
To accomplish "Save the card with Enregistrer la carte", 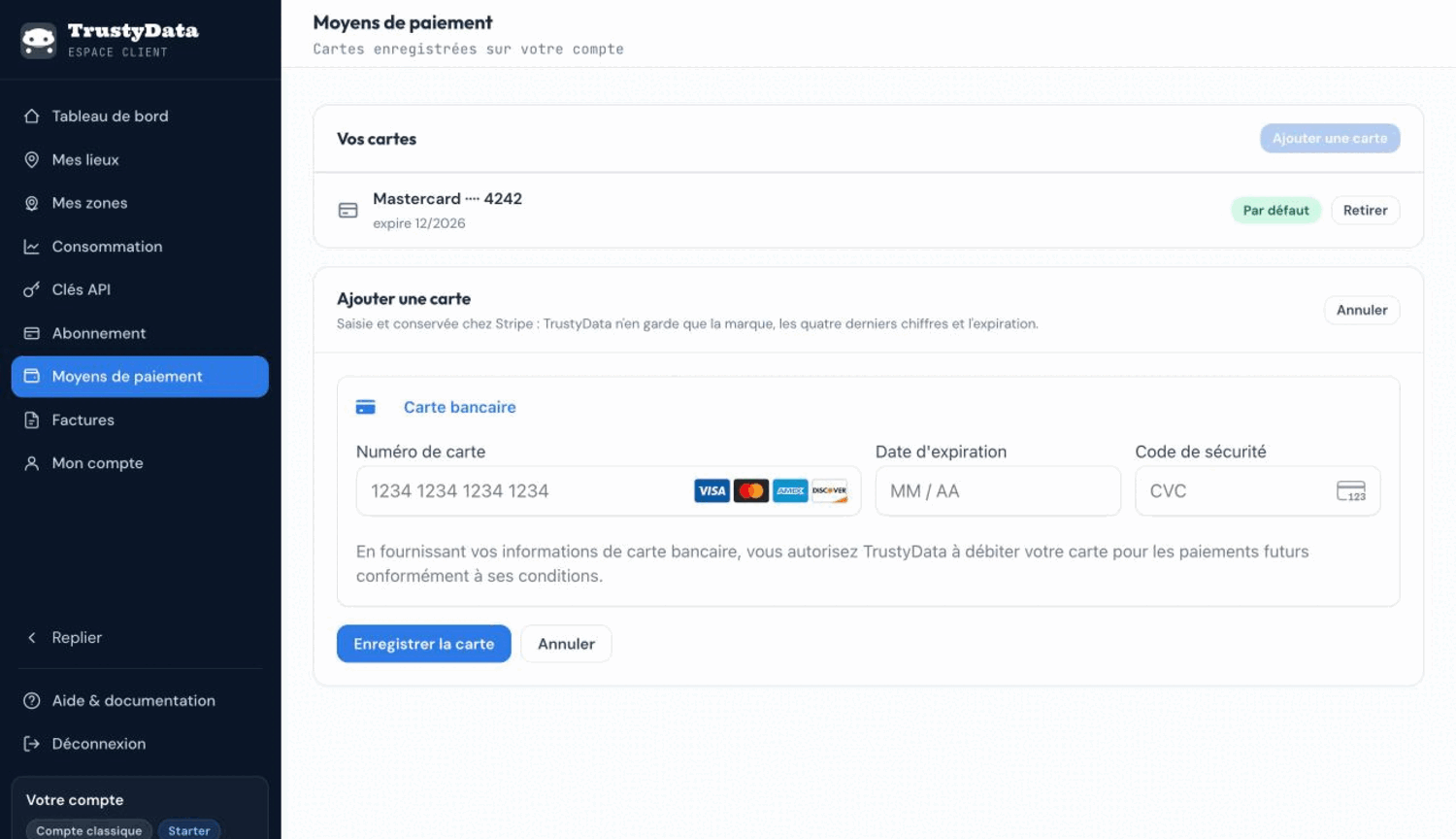I will click(x=424, y=644).
